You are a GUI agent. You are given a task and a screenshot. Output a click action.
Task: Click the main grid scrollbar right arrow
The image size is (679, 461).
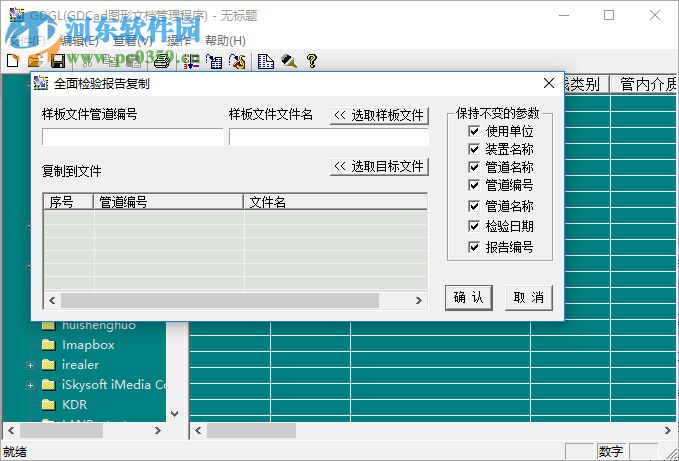pos(667,431)
